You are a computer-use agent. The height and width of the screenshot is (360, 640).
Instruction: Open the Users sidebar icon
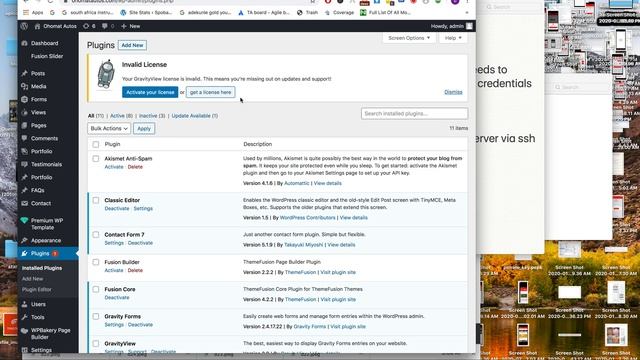point(24,304)
